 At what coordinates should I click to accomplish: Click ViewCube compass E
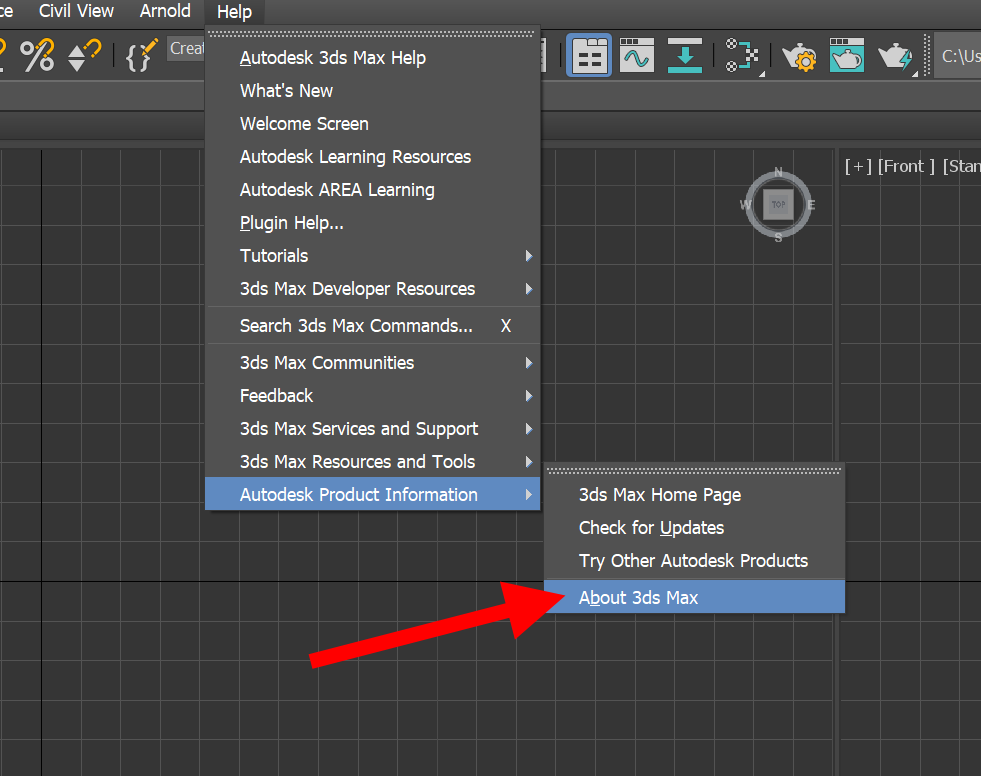point(811,205)
